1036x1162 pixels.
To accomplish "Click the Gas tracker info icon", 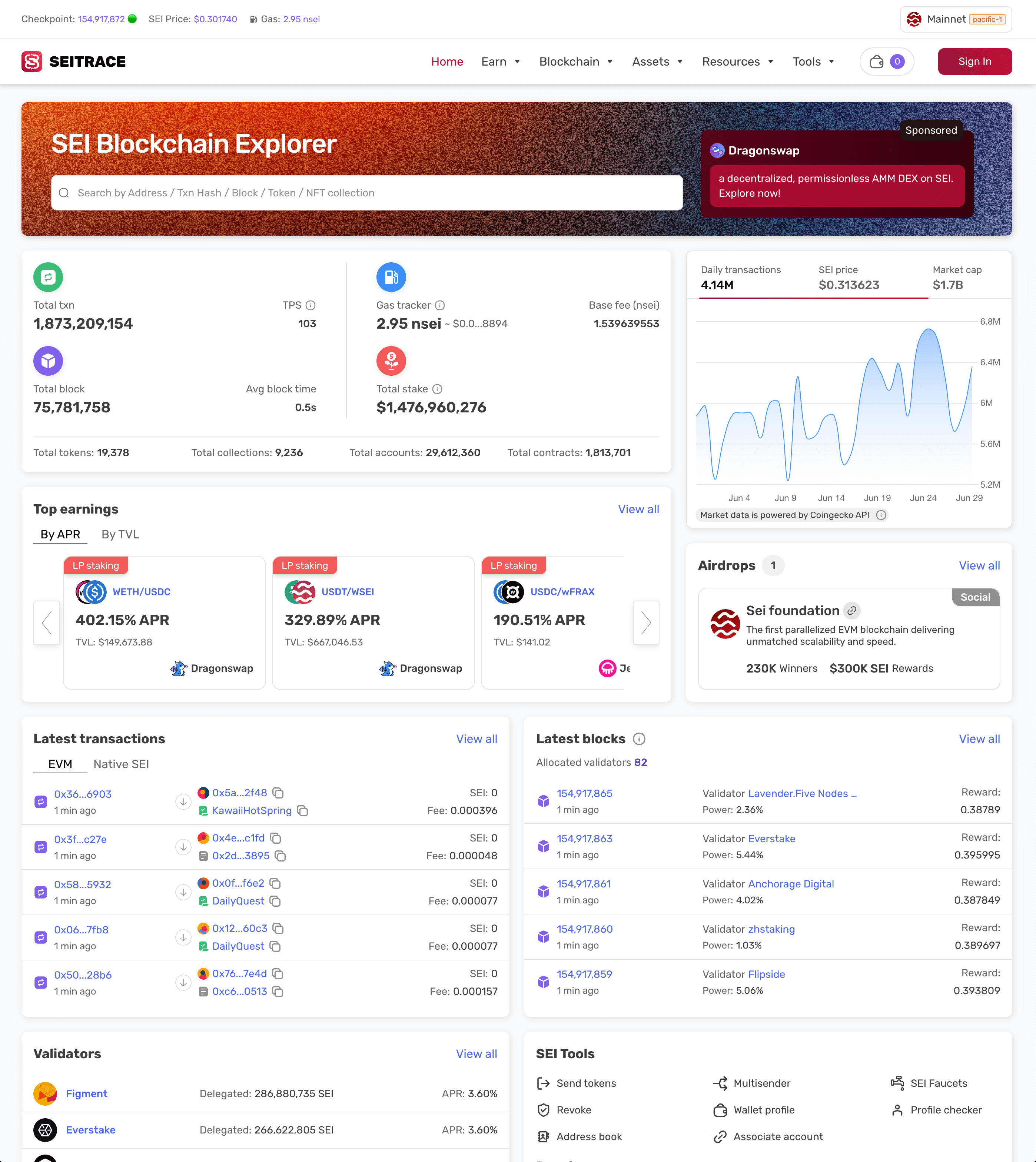I will tap(439, 305).
